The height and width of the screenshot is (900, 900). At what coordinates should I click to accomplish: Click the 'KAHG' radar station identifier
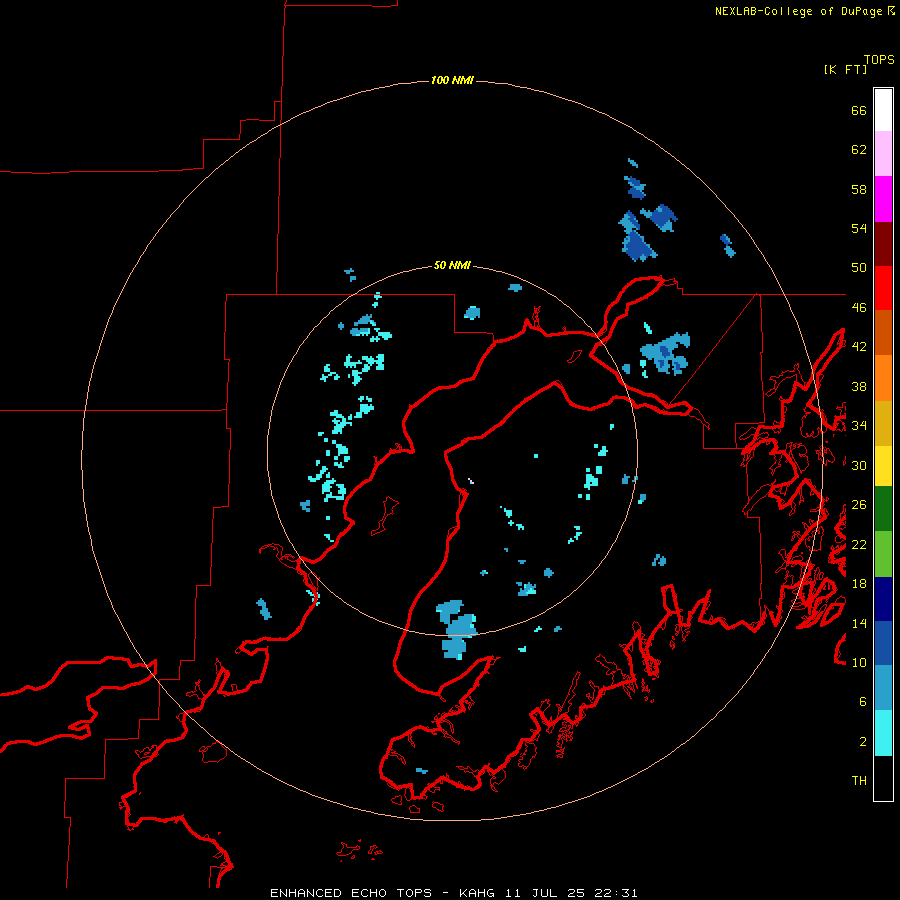click(478, 893)
